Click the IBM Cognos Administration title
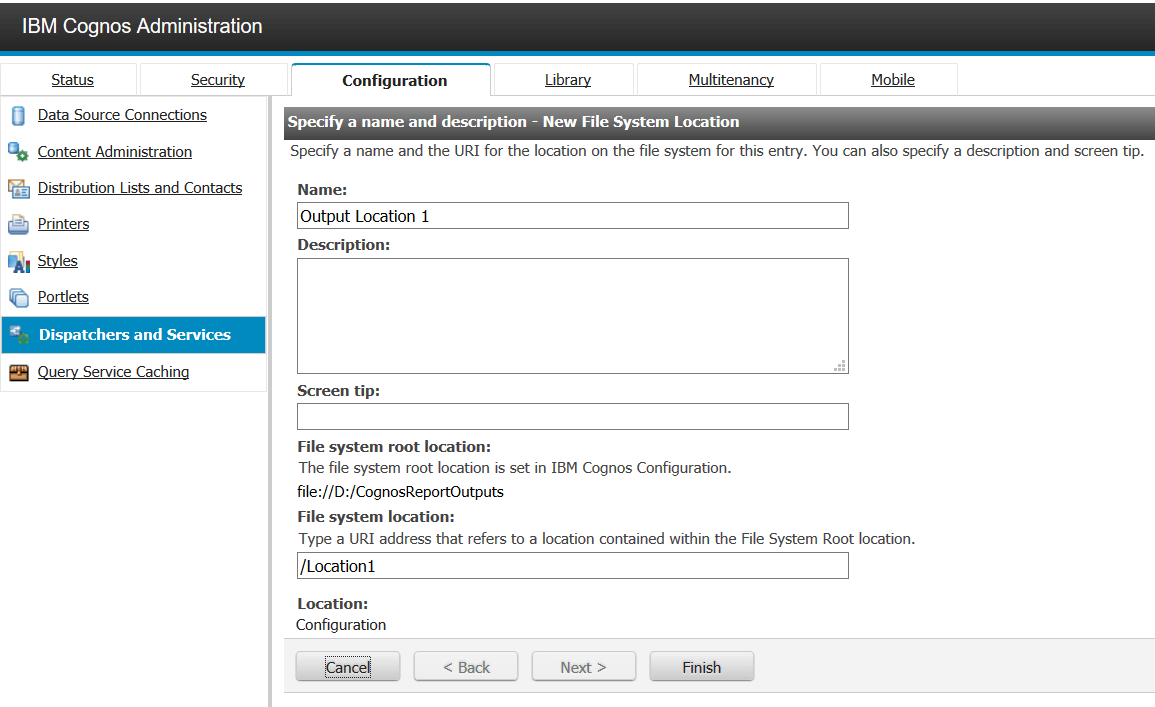This screenshot has height=707, width=1155. [x=141, y=26]
